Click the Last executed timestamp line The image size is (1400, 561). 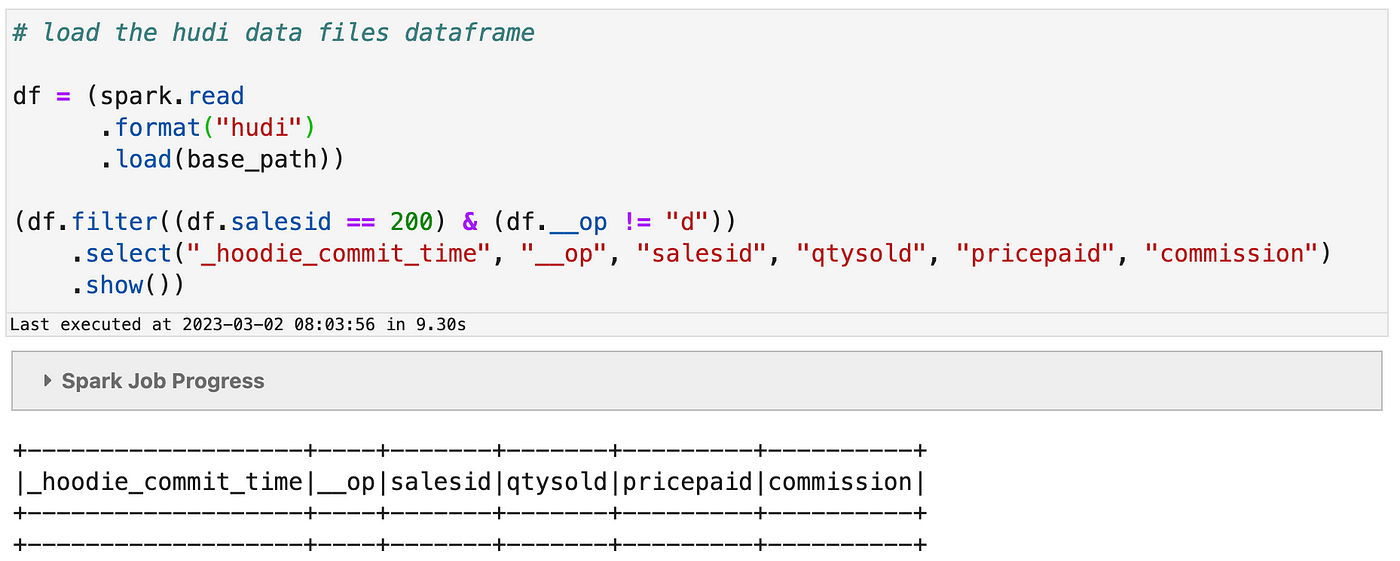pos(238,324)
